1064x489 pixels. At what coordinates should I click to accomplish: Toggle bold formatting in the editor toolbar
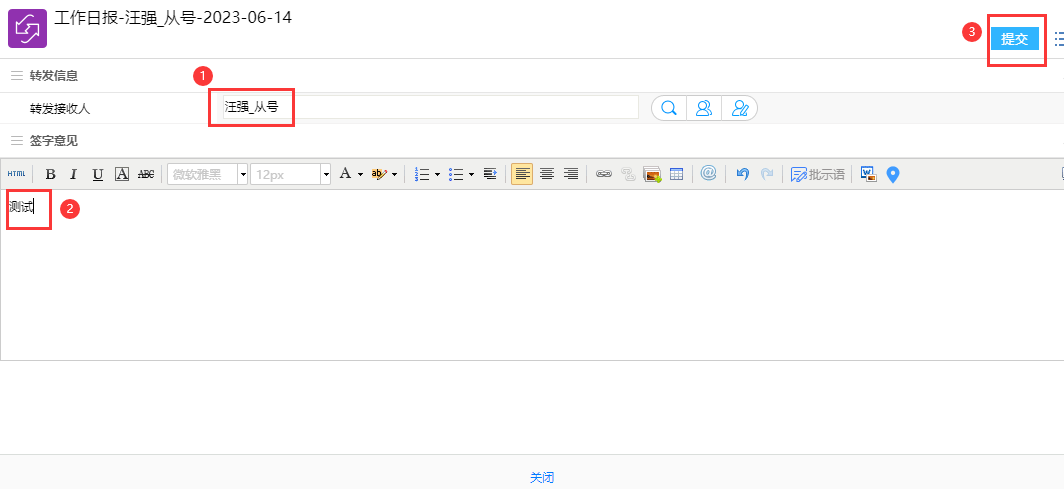(x=50, y=174)
